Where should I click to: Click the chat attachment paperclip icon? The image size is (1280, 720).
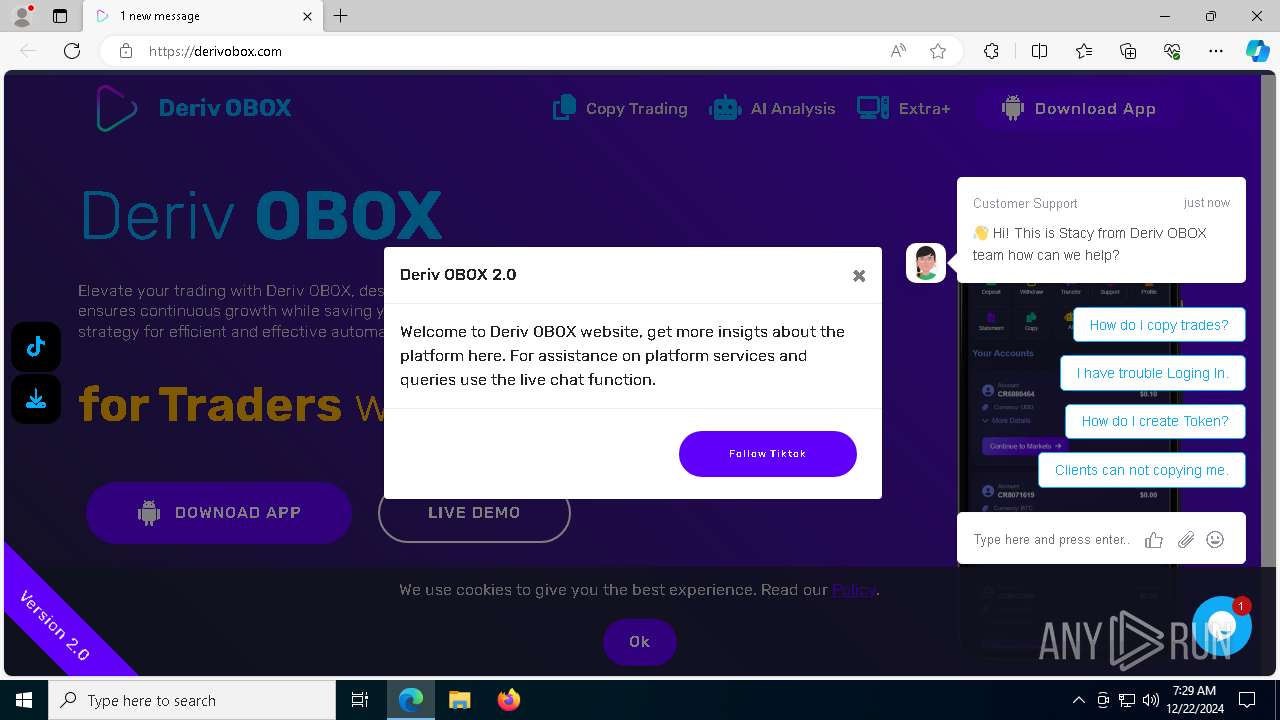point(1185,540)
